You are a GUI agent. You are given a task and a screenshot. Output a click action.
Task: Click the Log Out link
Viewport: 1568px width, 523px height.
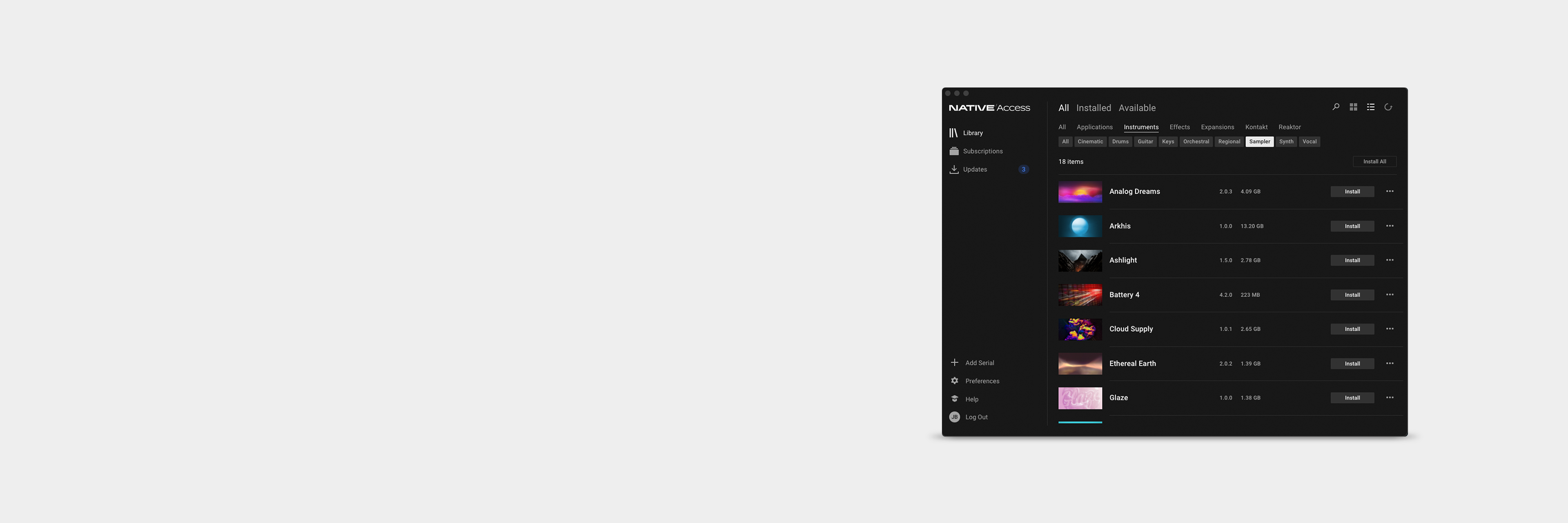pos(976,417)
